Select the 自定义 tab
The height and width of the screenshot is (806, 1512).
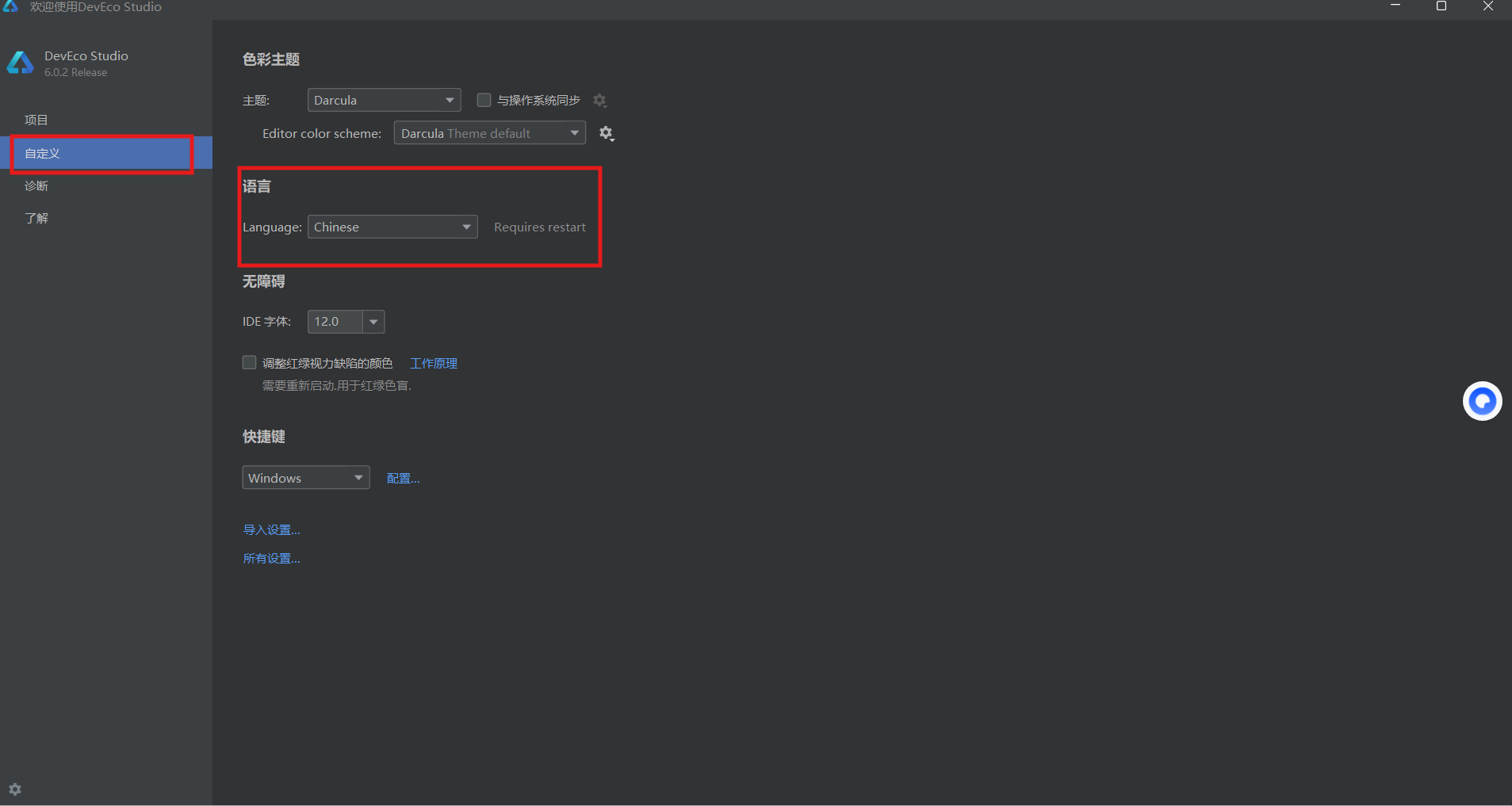pyautogui.click(x=106, y=153)
